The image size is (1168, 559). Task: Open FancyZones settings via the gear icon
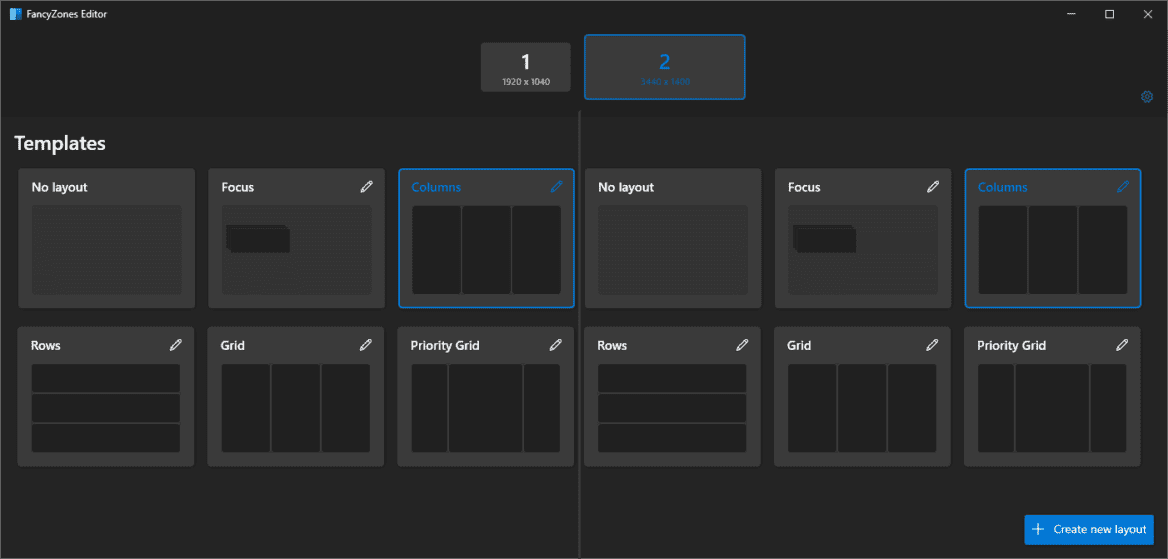pyautogui.click(x=1147, y=97)
